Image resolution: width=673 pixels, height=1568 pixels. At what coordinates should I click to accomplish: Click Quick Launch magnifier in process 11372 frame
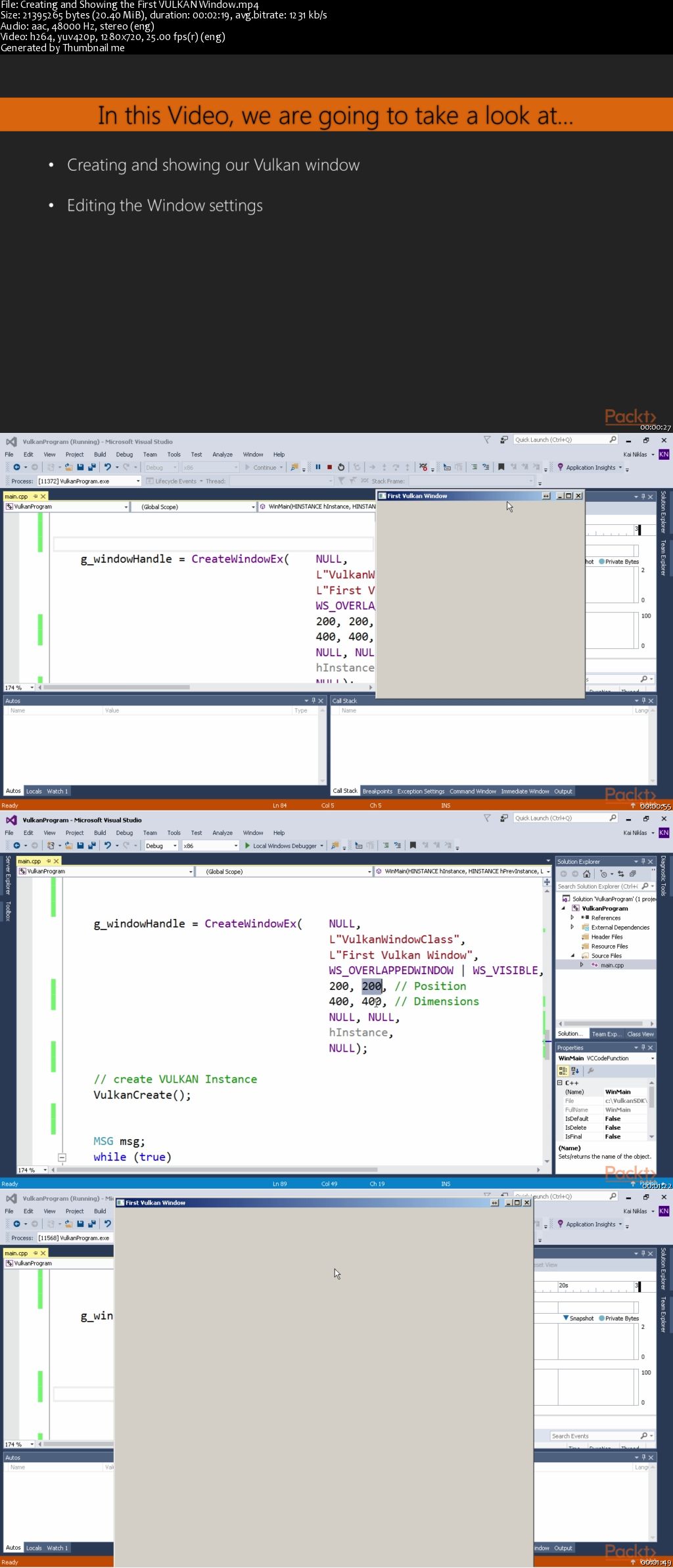pyautogui.click(x=613, y=439)
